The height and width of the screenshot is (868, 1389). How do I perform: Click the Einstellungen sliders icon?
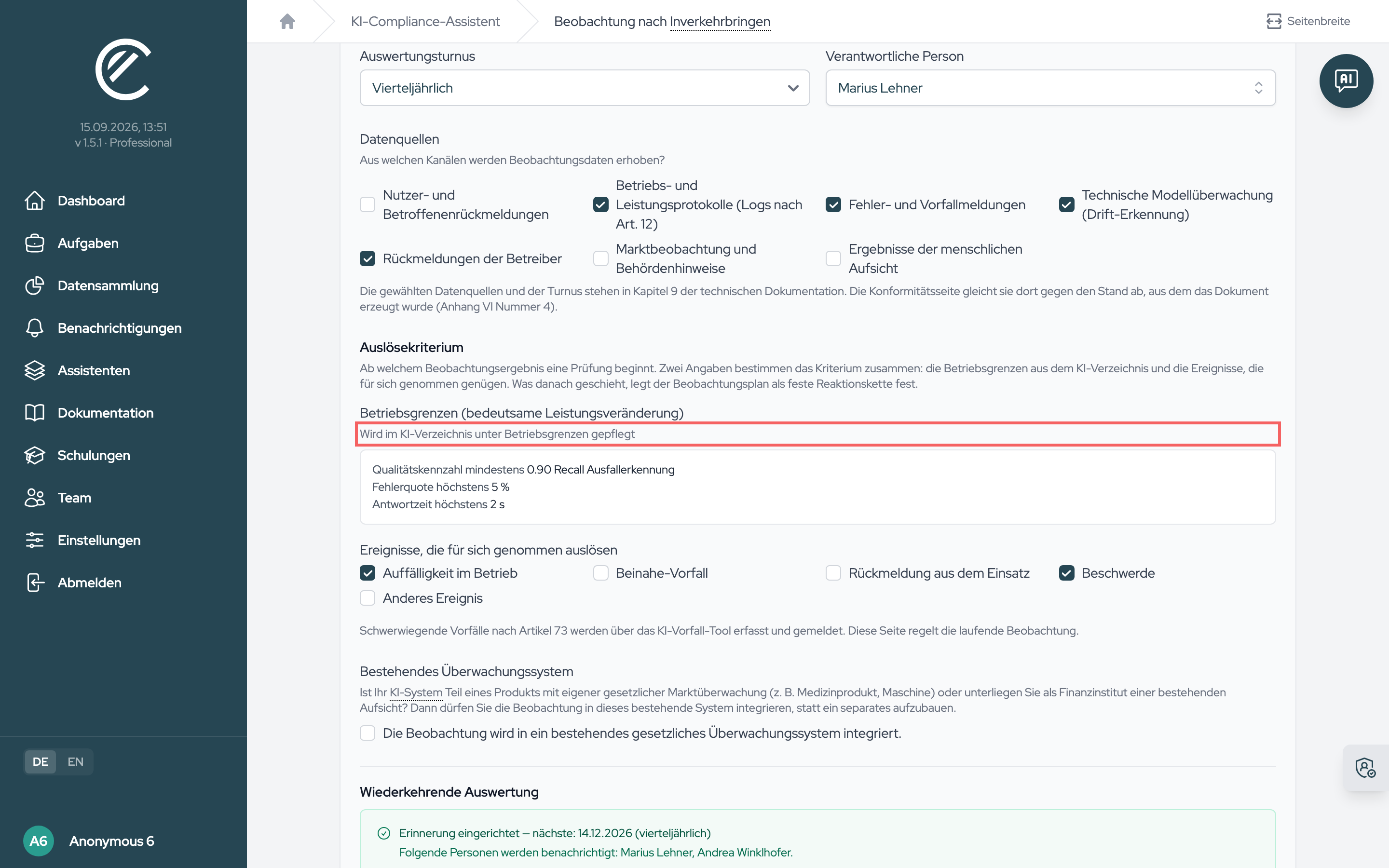click(34, 540)
